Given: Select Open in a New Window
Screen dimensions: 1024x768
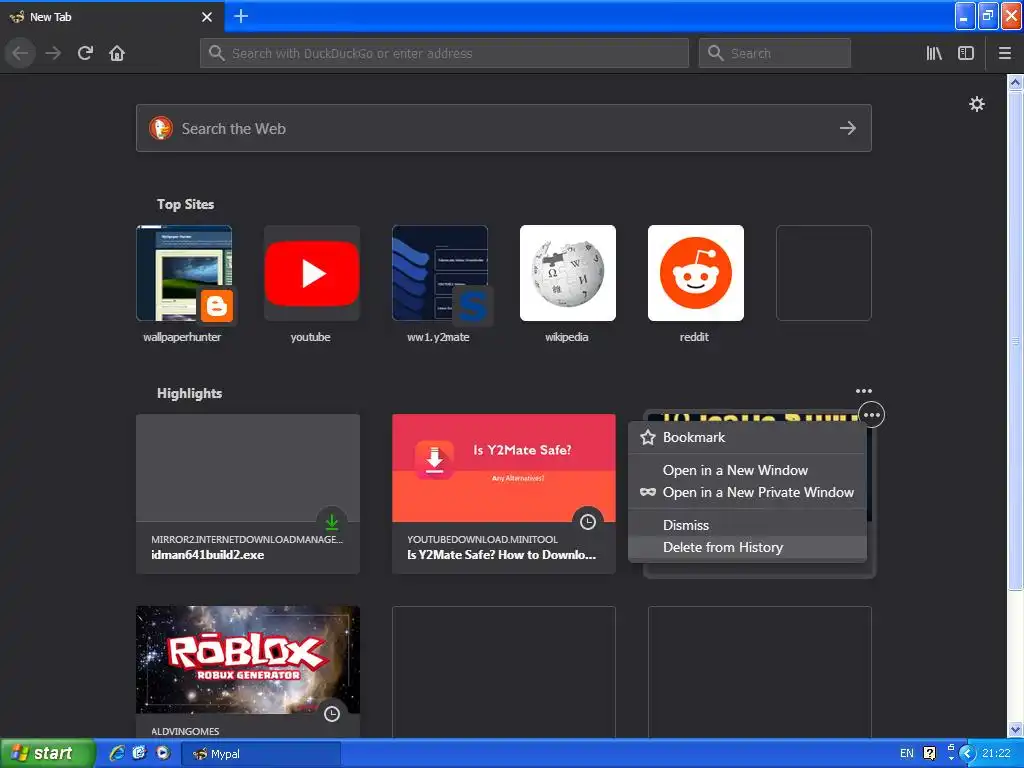Looking at the screenshot, I should tap(747, 470).
